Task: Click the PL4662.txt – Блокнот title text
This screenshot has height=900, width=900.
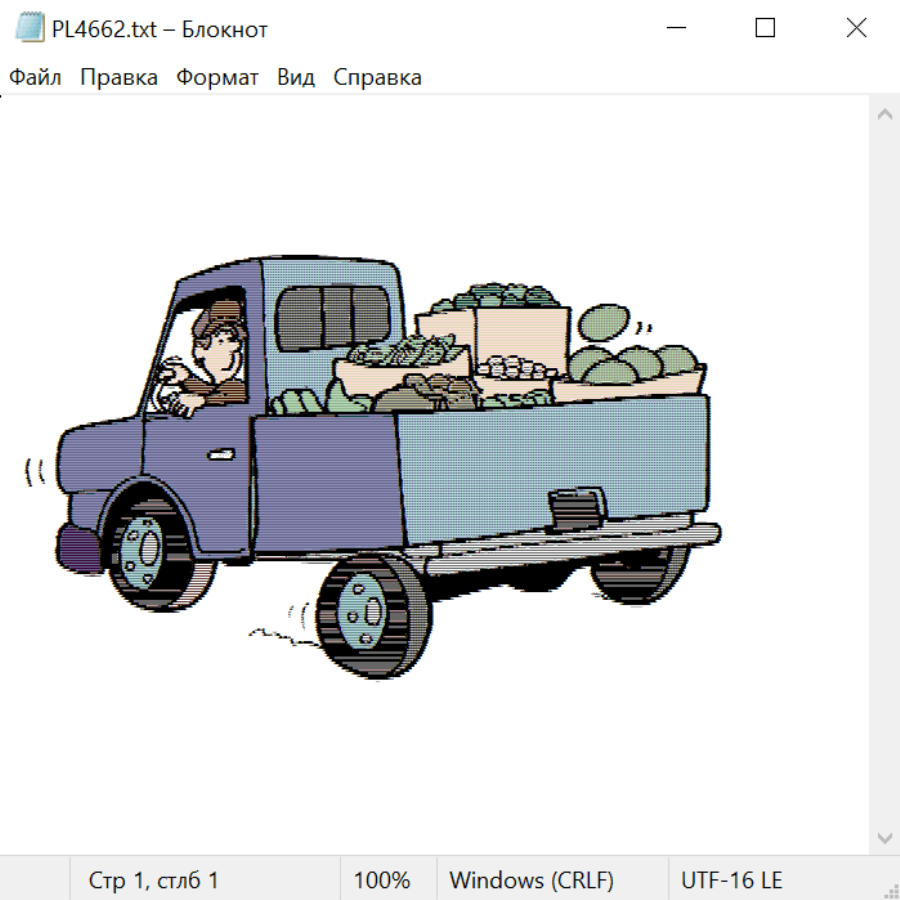Action: coord(160,29)
